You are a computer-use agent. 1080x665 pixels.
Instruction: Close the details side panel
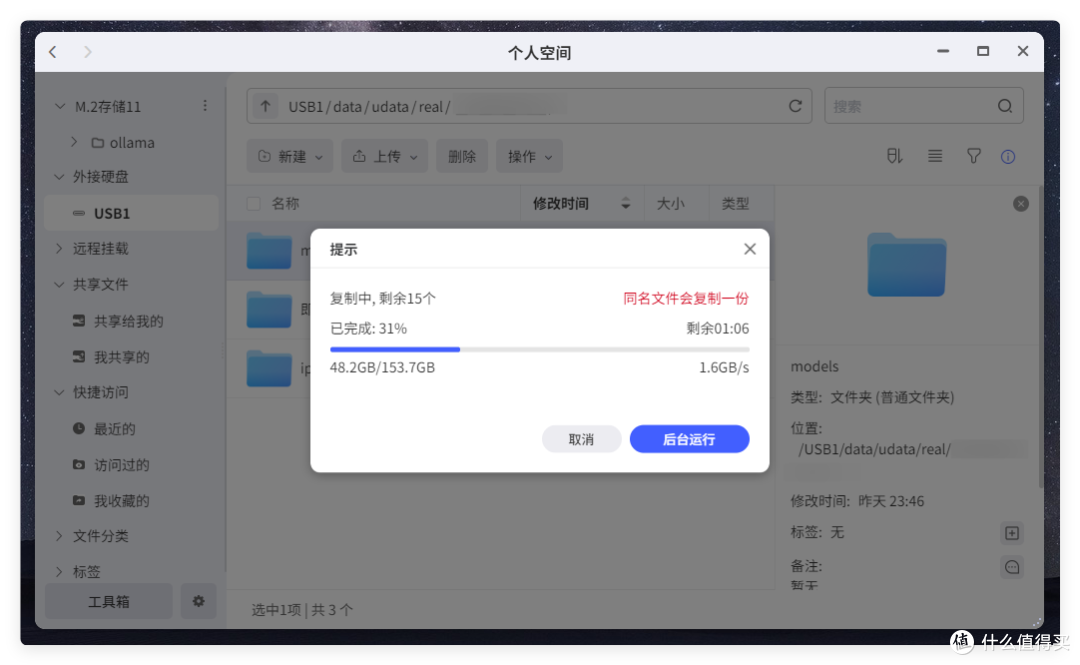(1021, 204)
